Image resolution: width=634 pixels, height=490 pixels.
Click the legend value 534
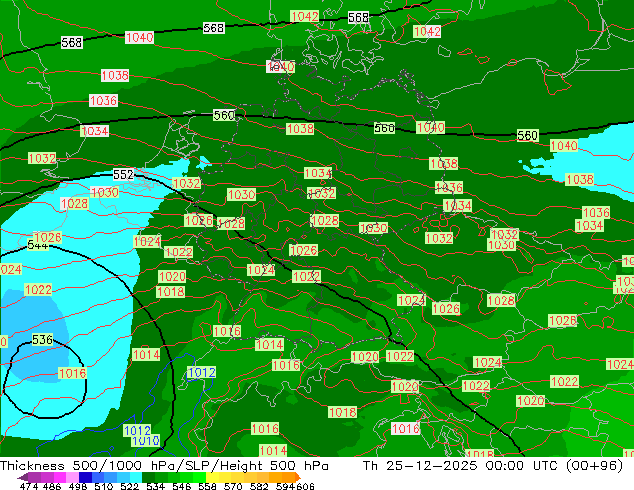coord(155,486)
